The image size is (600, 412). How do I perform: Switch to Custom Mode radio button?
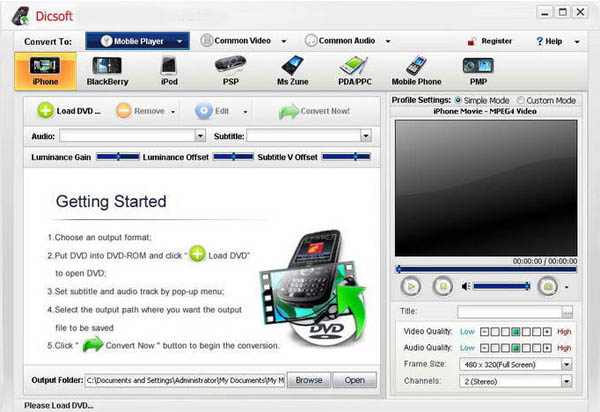pos(521,101)
